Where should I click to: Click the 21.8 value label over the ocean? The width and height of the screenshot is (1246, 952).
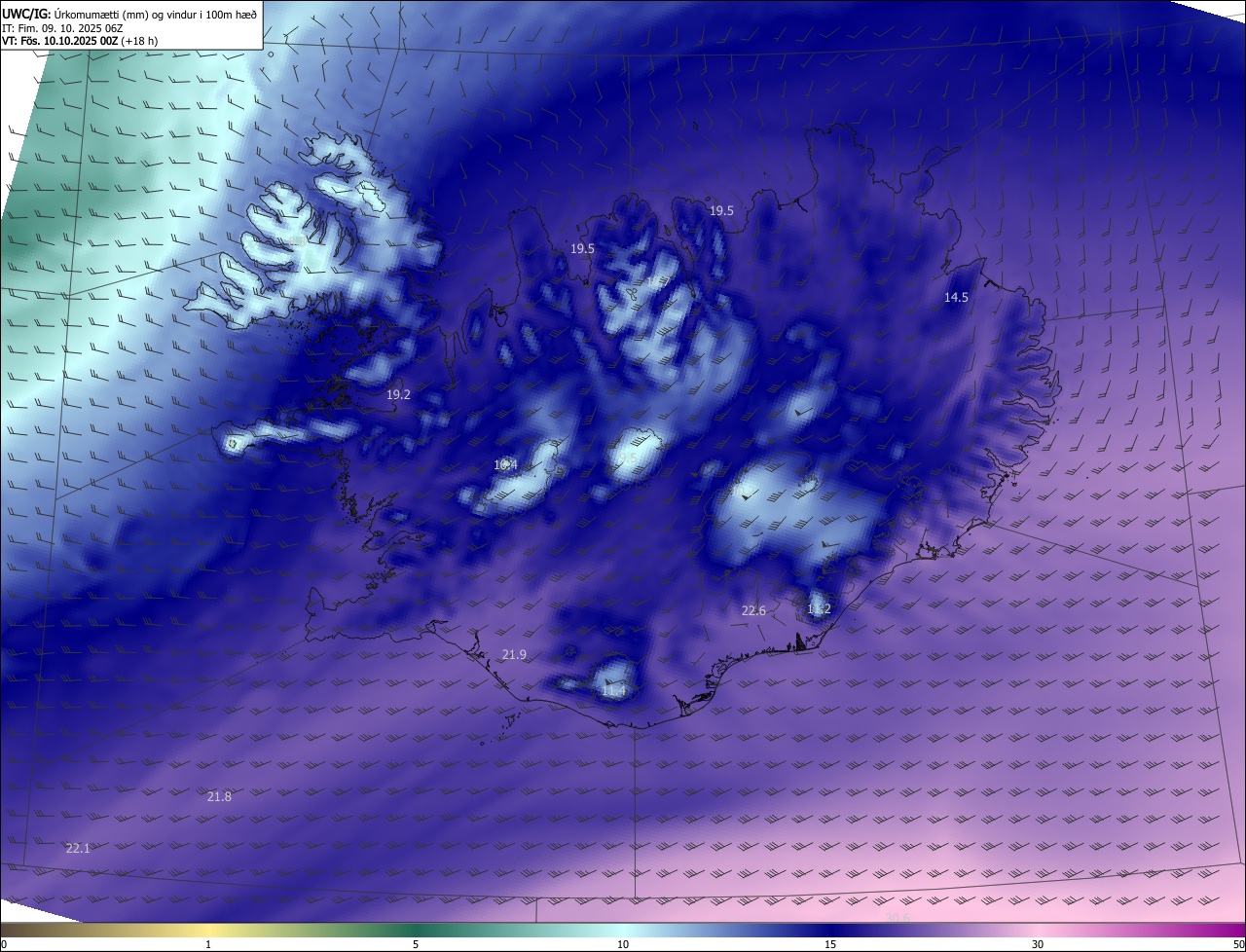pyautogui.click(x=219, y=797)
